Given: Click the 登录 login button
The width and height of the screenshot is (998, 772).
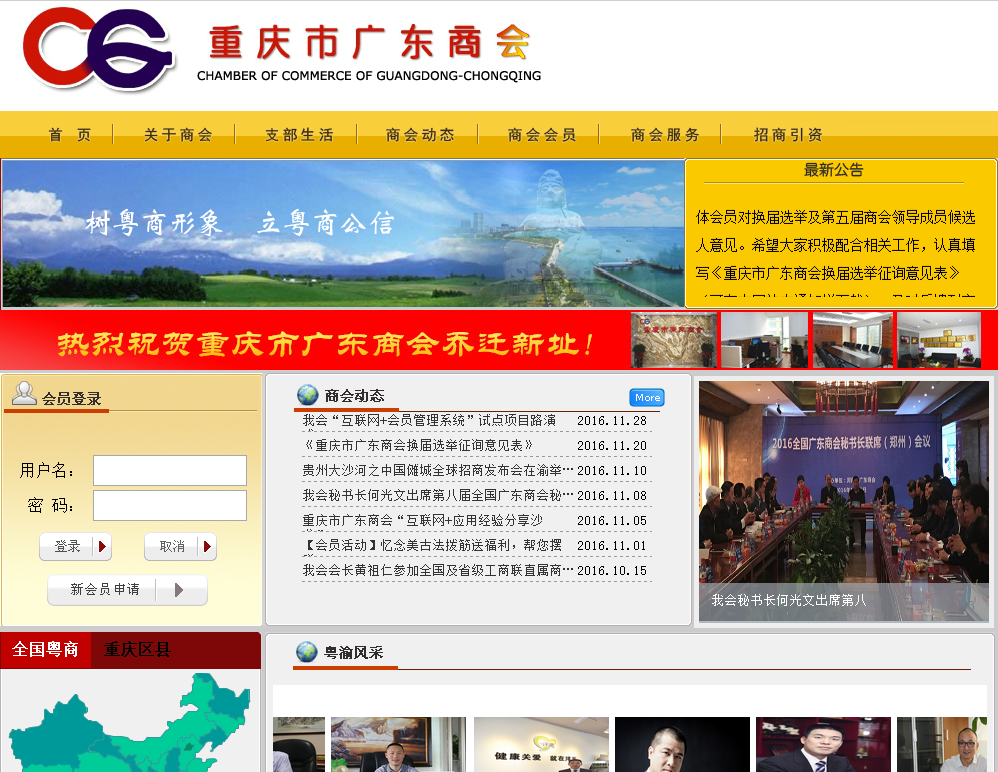Looking at the screenshot, I should pos(75,547).
